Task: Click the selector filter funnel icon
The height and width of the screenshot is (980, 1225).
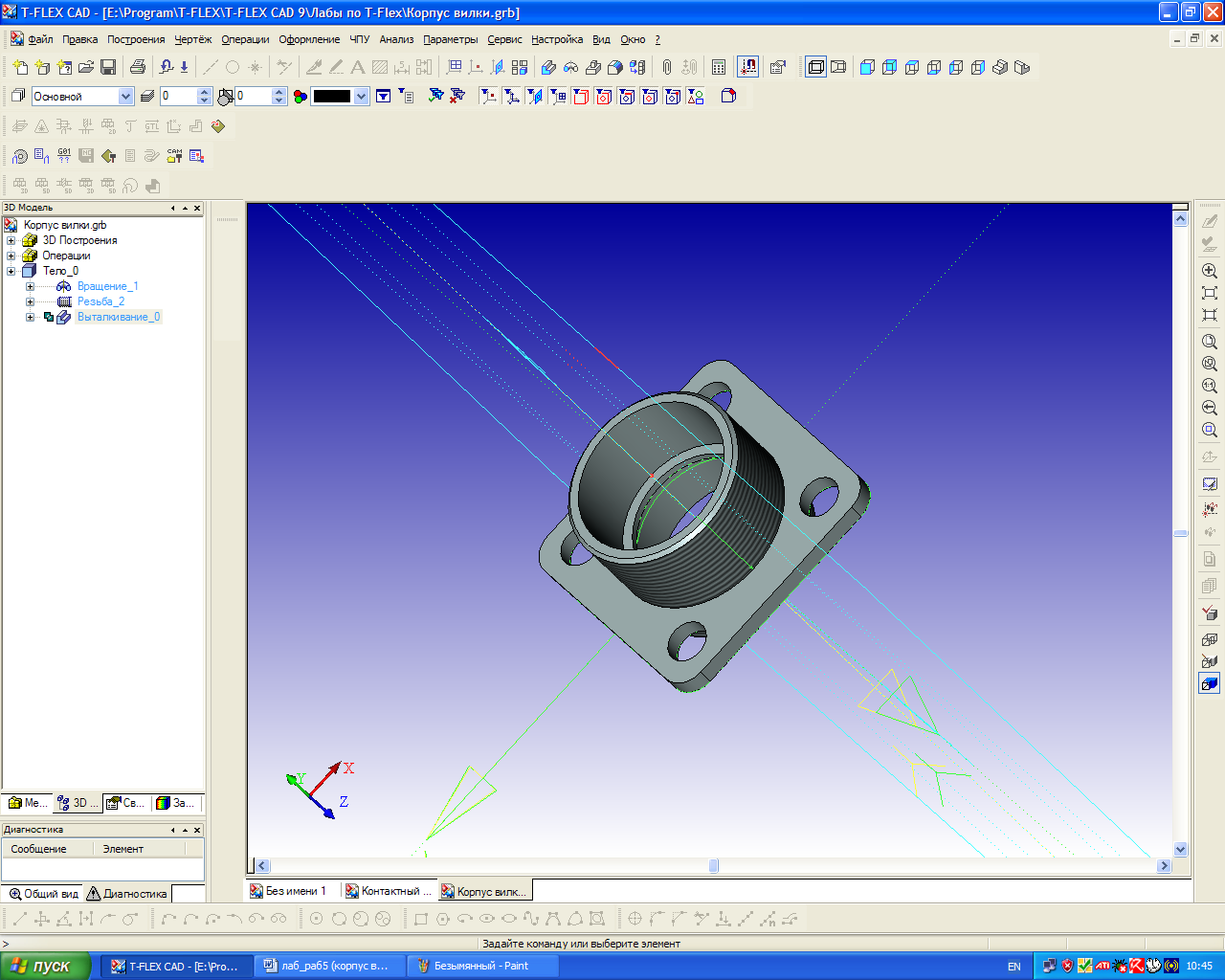Action: (383, 96)
